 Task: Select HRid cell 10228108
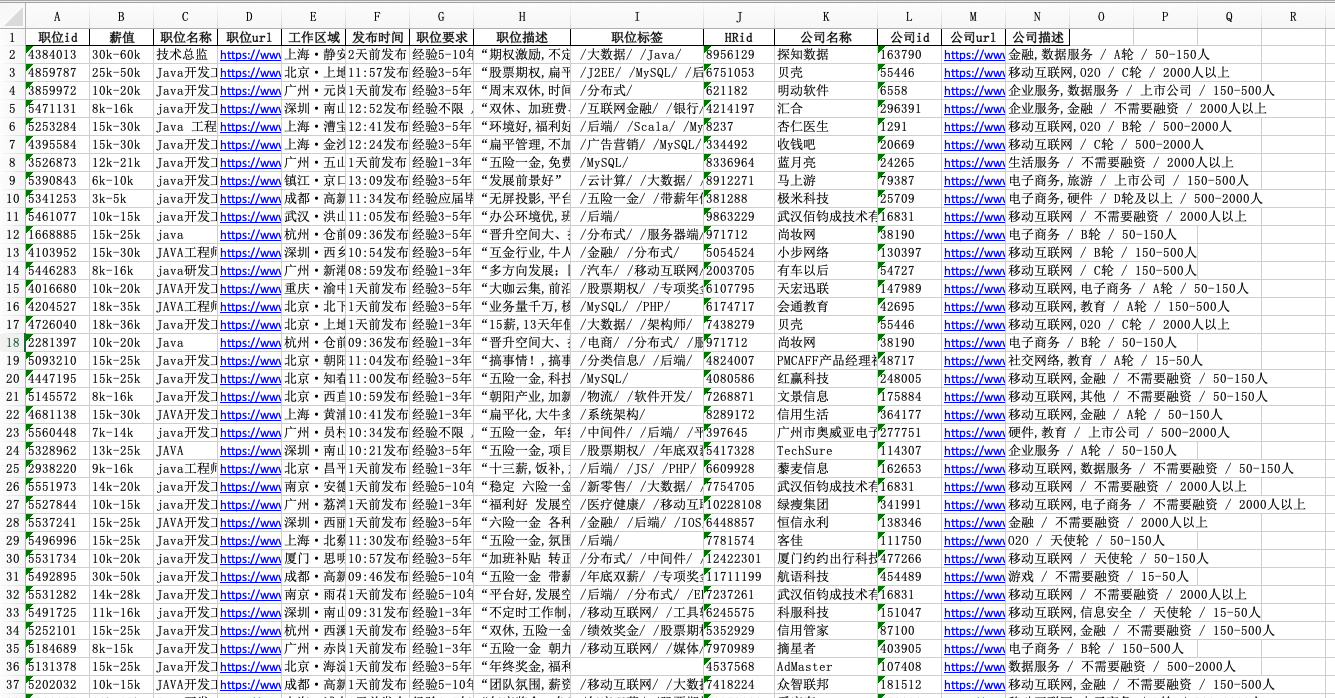click(739, 505)
